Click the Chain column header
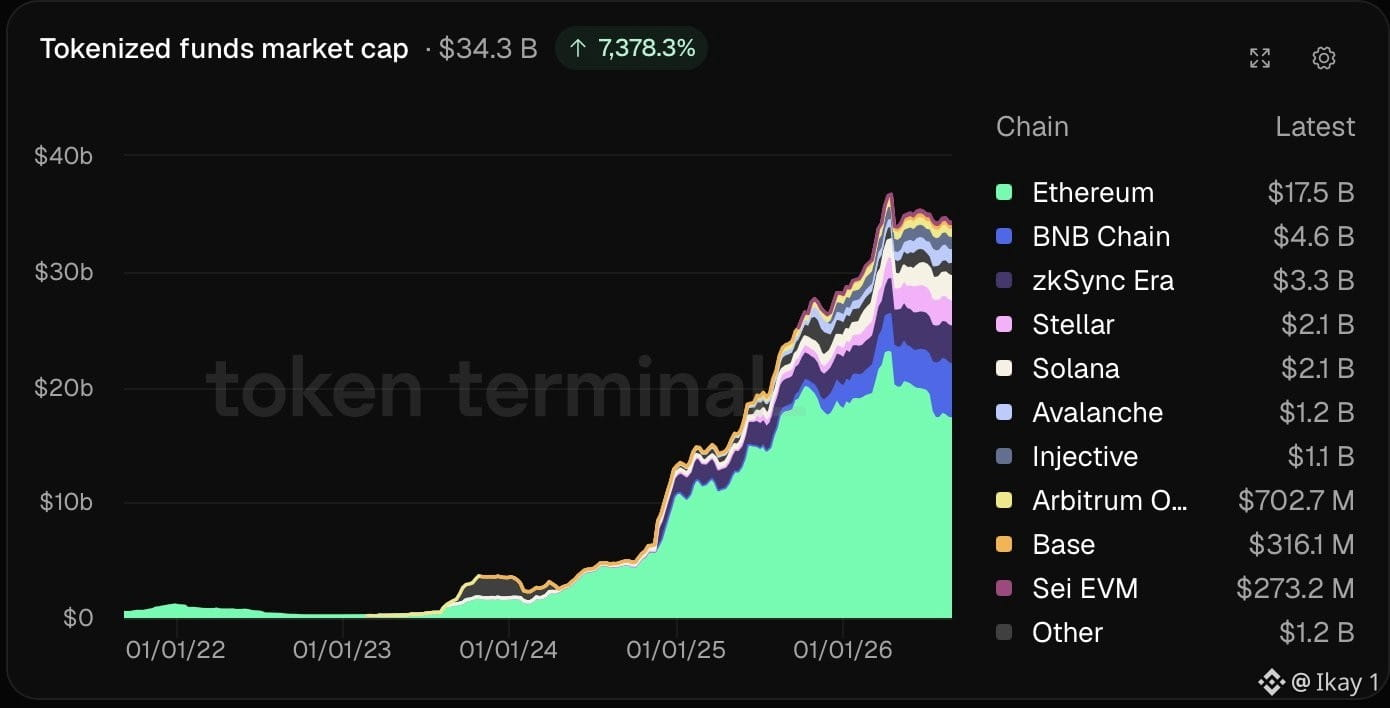This screenshot has height=708, width=1390. (x=1032, y=127)
